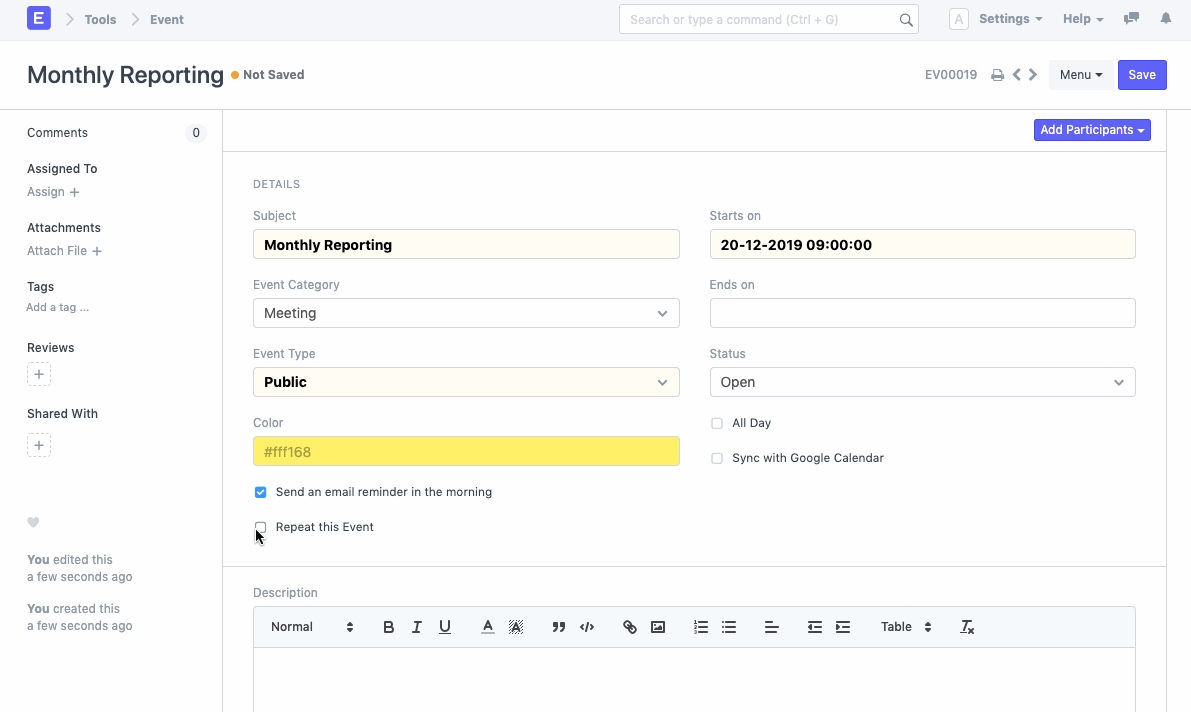Click the Save button
Screen dimensions: 1191x712
coord(1141,75)
